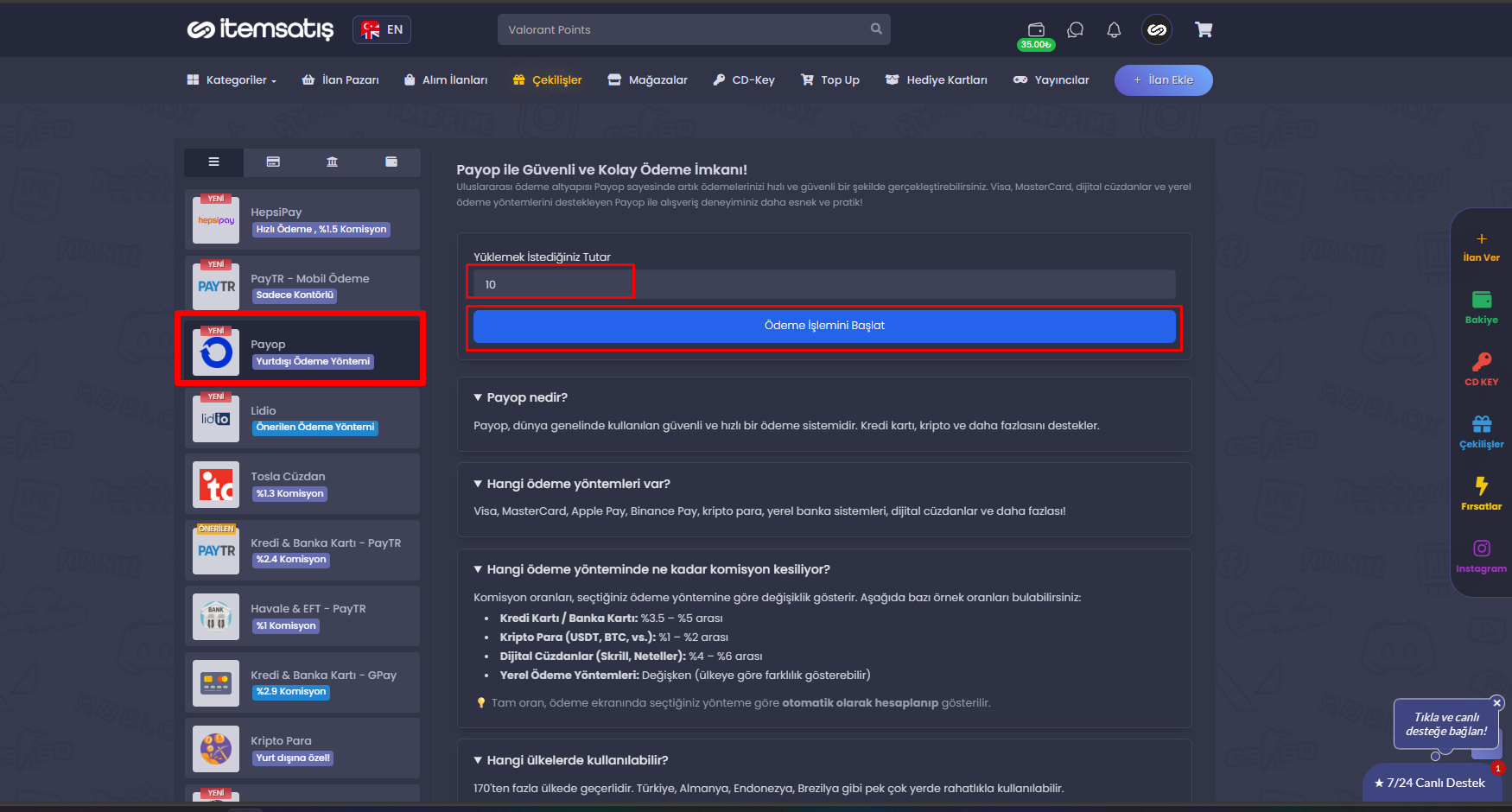Open CD-Key menu item
Screen dimensions: 1512x812
744,80
